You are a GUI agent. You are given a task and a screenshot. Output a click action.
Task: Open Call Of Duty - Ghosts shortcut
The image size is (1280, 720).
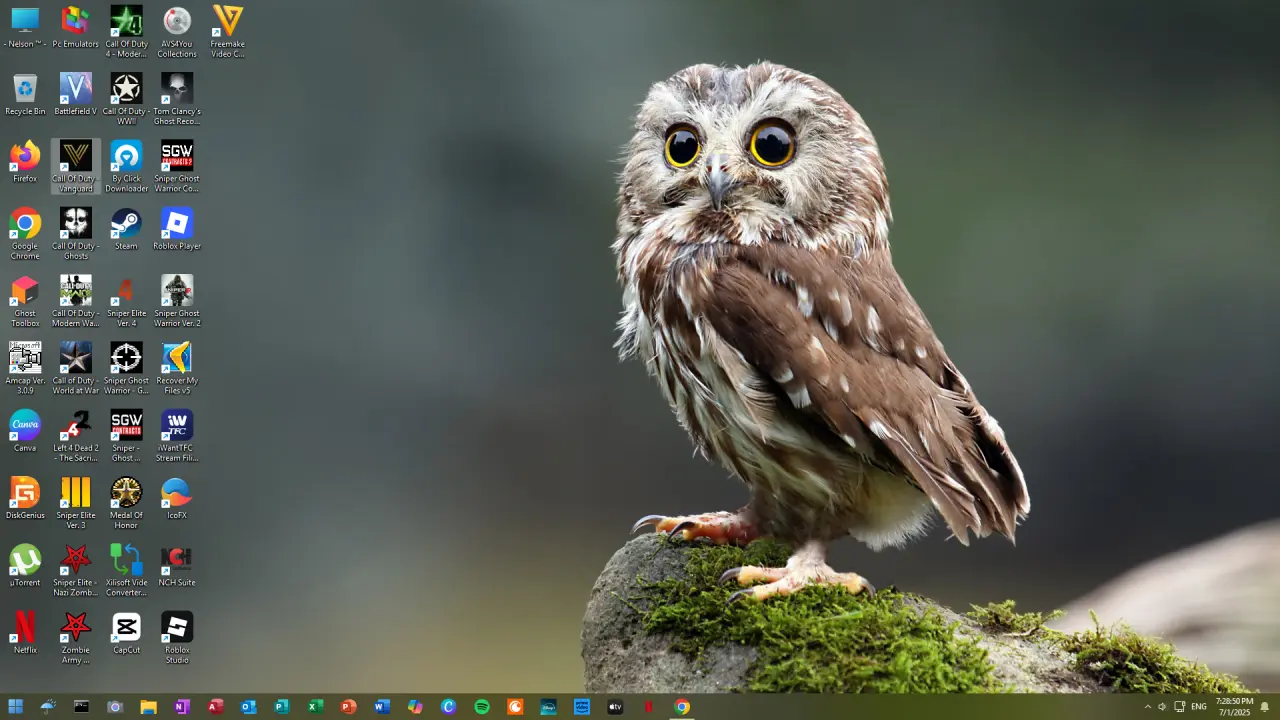[x=76, y=234]
